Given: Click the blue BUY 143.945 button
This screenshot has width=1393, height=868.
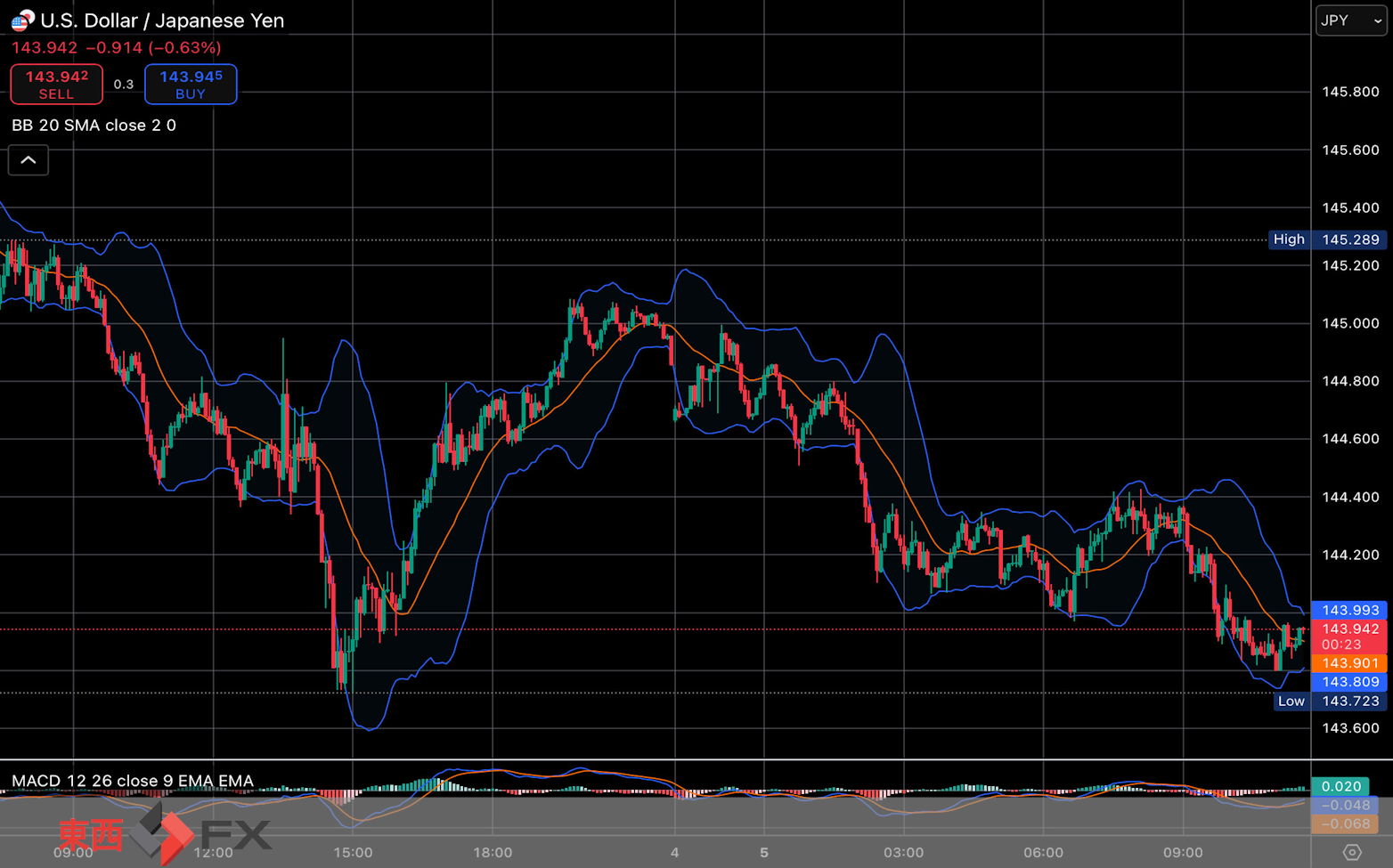Looking at the screenshot, I should (191, 85).
